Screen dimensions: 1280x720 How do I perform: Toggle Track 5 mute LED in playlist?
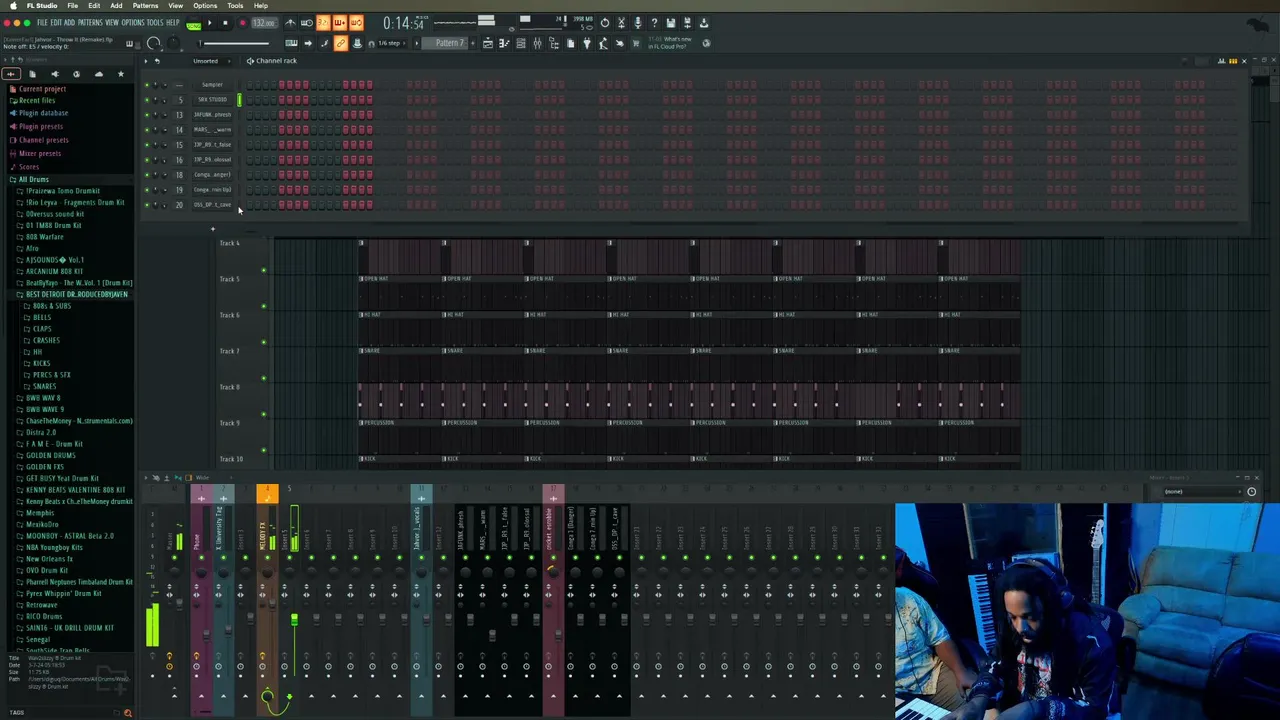click(264, 306)
